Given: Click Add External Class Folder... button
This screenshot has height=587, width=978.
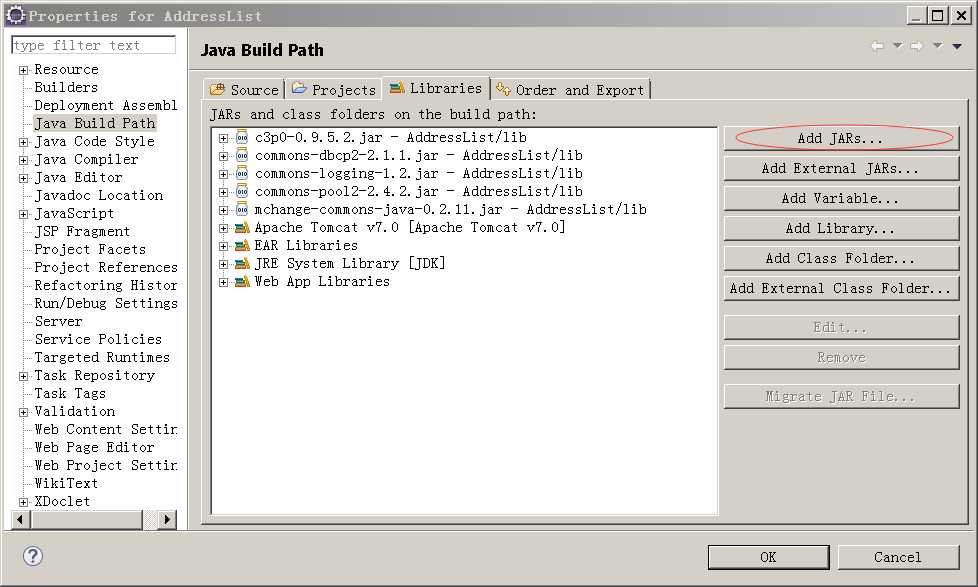Looking at the screenshot, I should coord(841,288).
